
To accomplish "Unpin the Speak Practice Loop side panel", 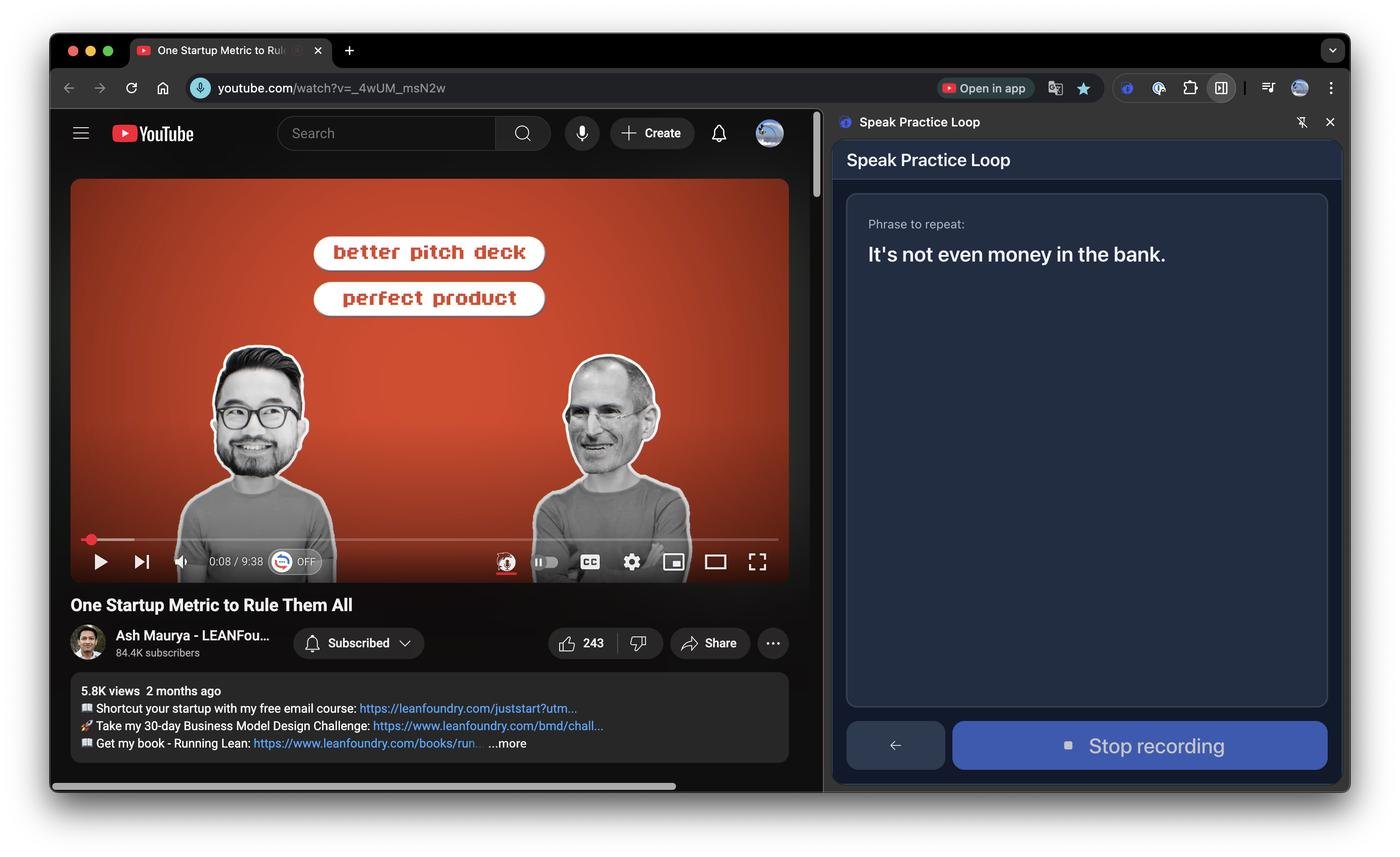I will (x=1301, y=122).
